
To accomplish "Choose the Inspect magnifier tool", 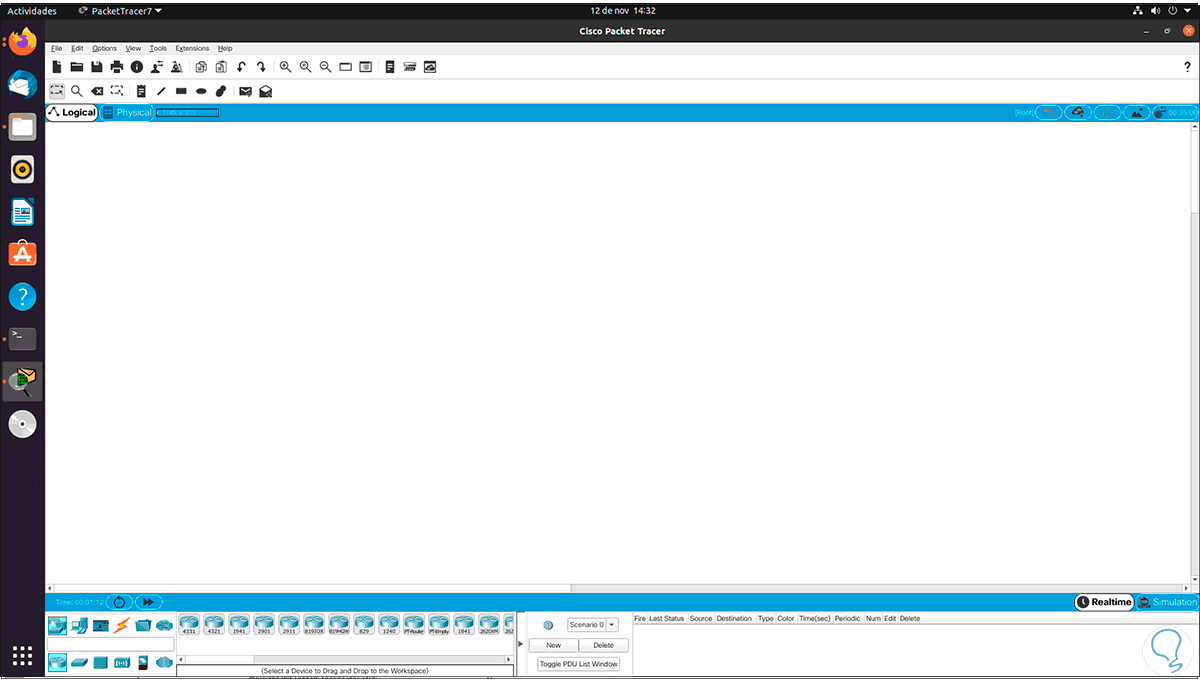I will 77,91.
